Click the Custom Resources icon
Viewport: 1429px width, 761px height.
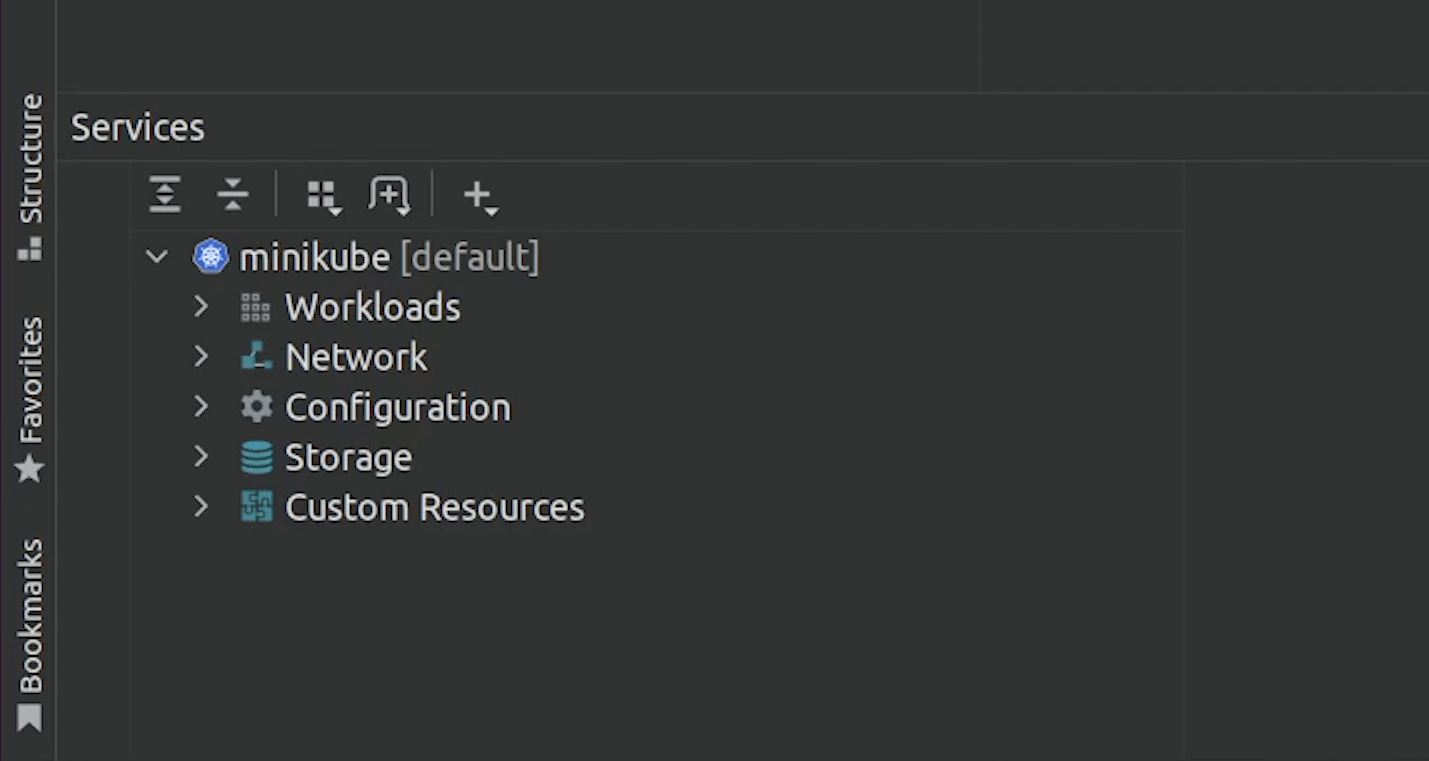click(x=257, y=507)
